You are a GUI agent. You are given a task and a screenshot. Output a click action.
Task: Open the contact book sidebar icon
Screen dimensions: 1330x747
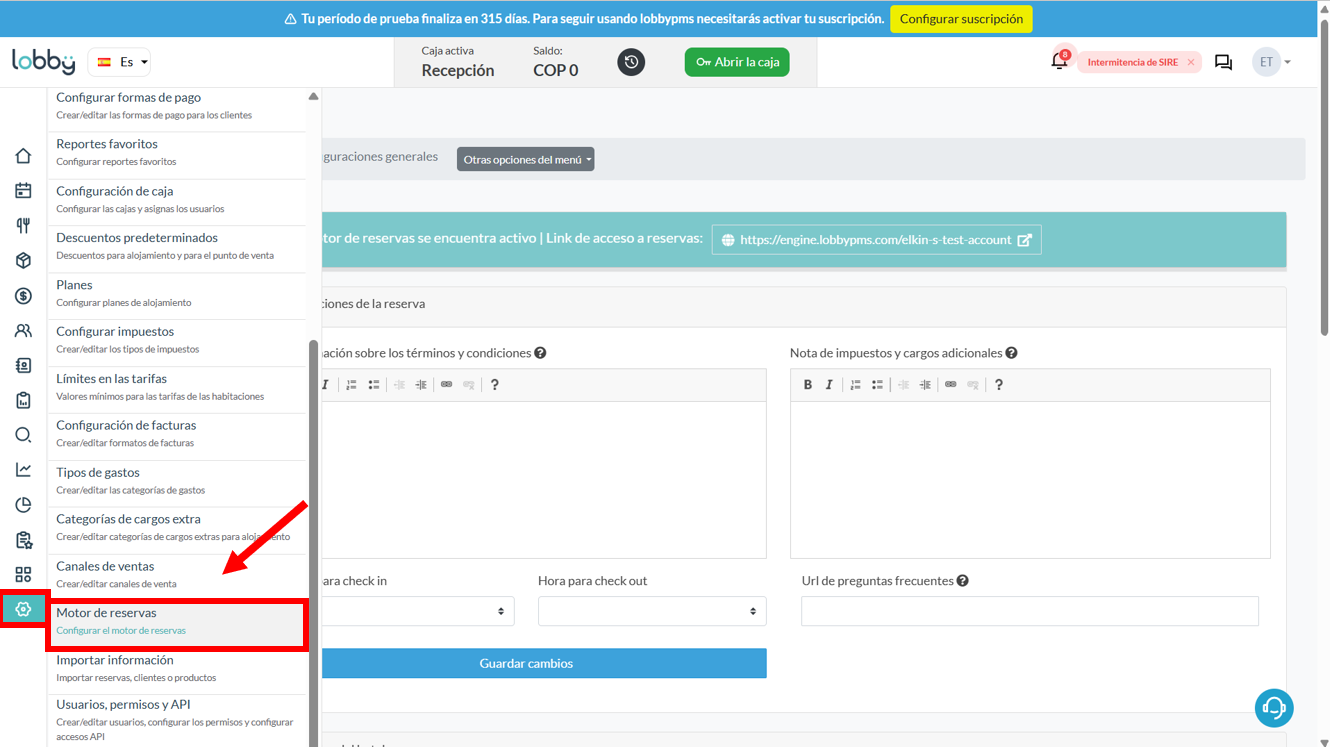pyautogui.click(x=23, y=366)
